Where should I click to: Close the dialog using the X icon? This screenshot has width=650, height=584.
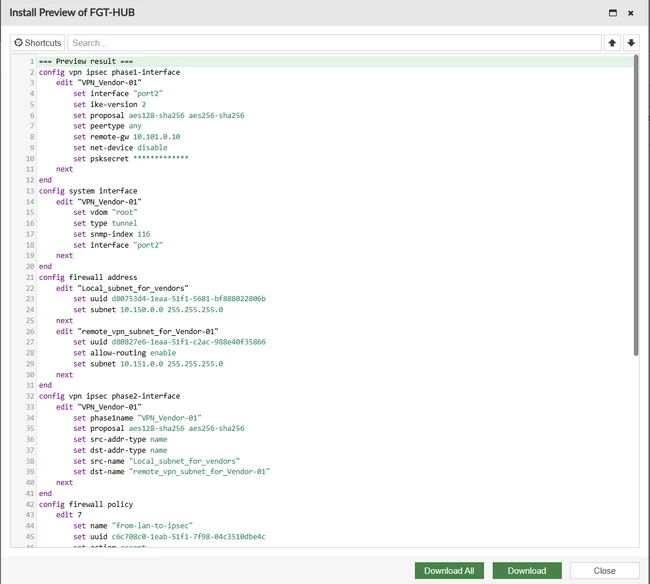coord(631,13)
